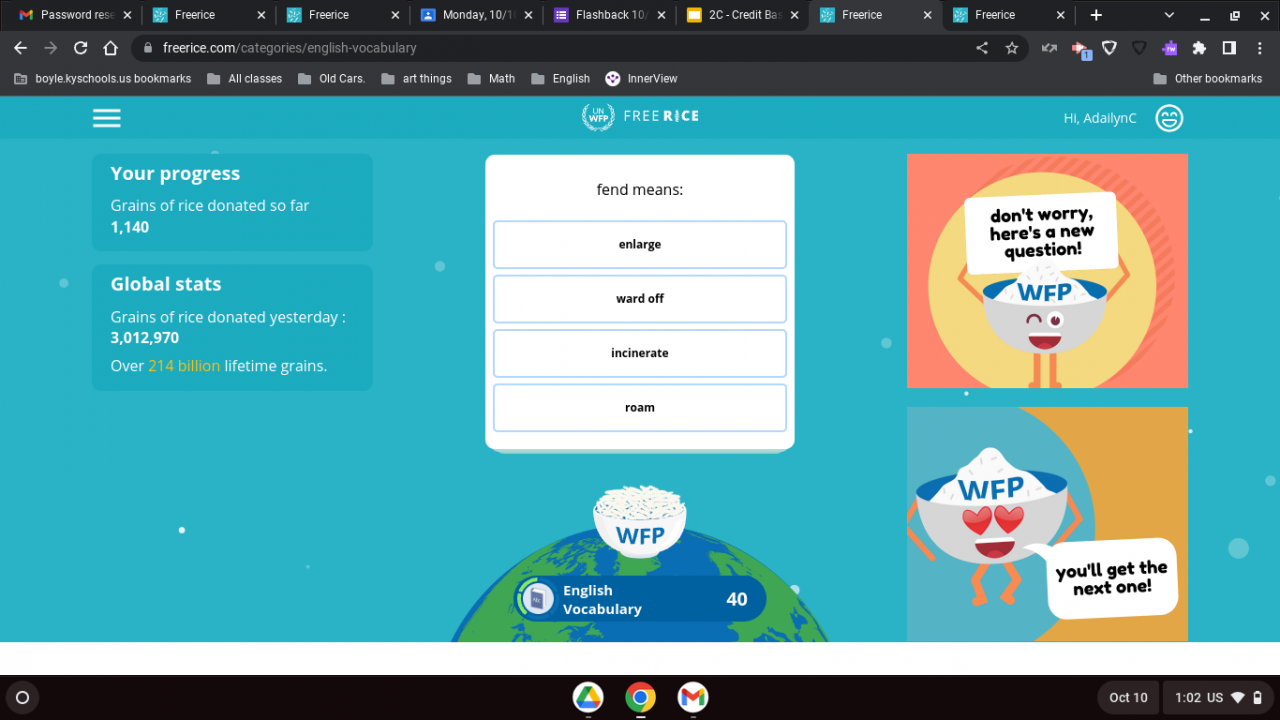Image resolution: width=1280 pixels, height=720 pixels.
Task: Share this page using the share icon
Action: pos(982,48)
